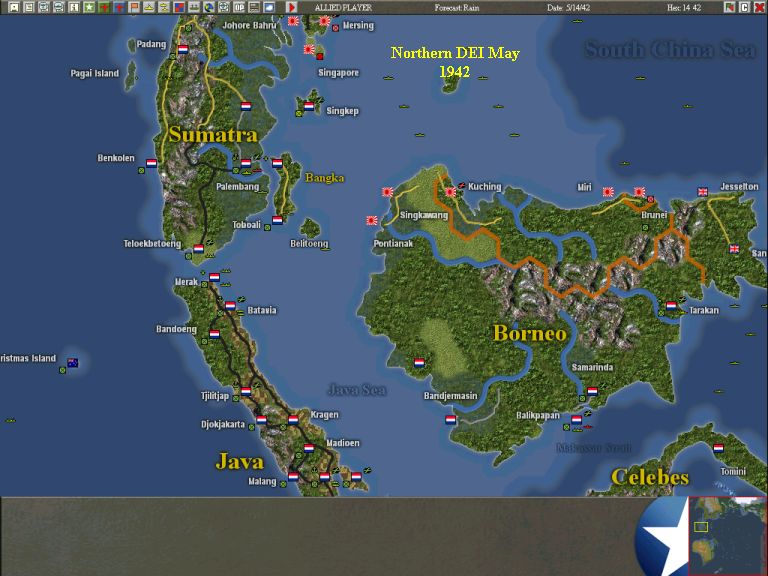Select the Dutch flag at Tomini on Celebes
The width and height of the screenshot is (768, 576).
pos(719,448)
